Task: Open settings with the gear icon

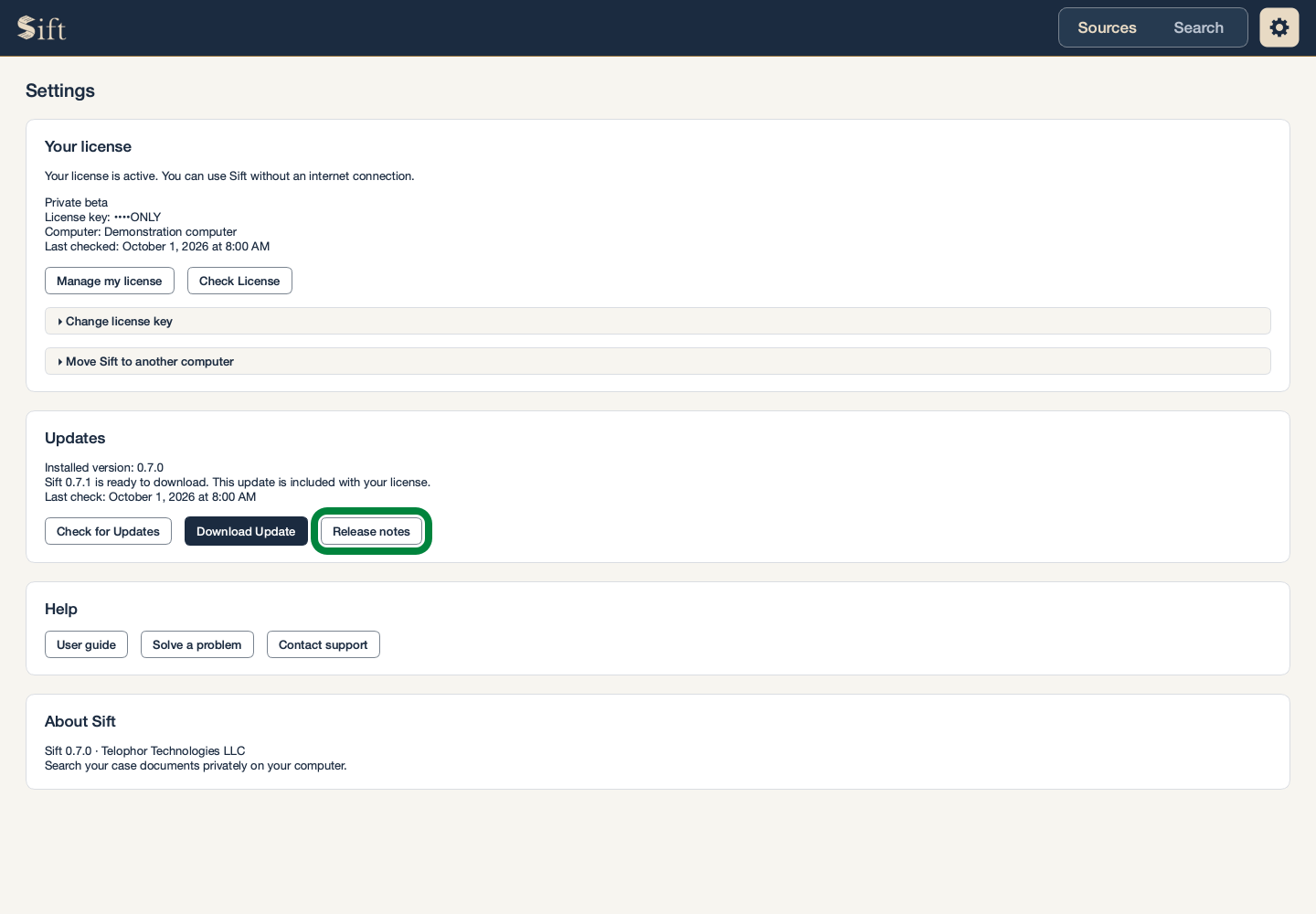Action: 1279,27
